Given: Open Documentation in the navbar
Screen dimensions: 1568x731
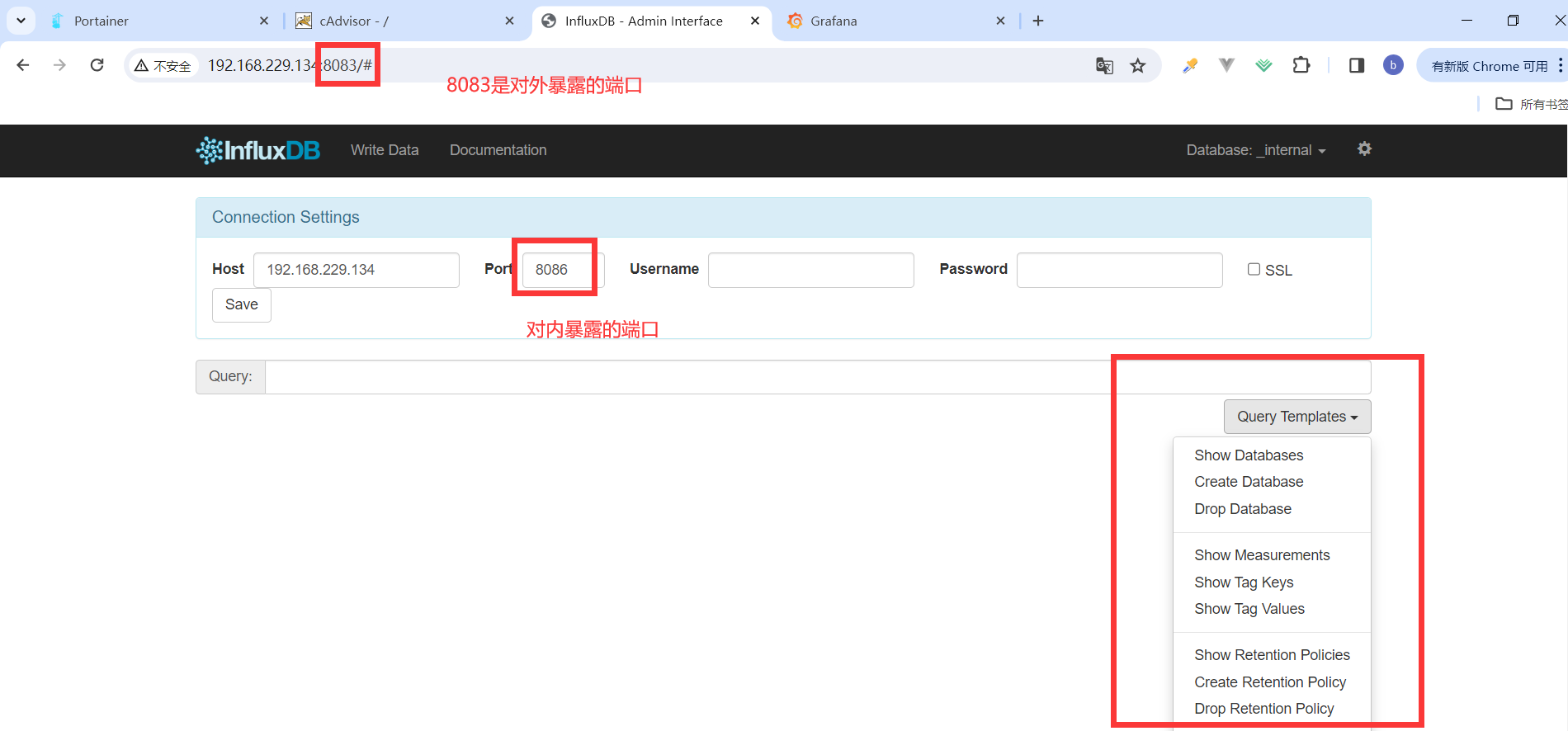Looking at the screenshot, I should pos(498,150).
